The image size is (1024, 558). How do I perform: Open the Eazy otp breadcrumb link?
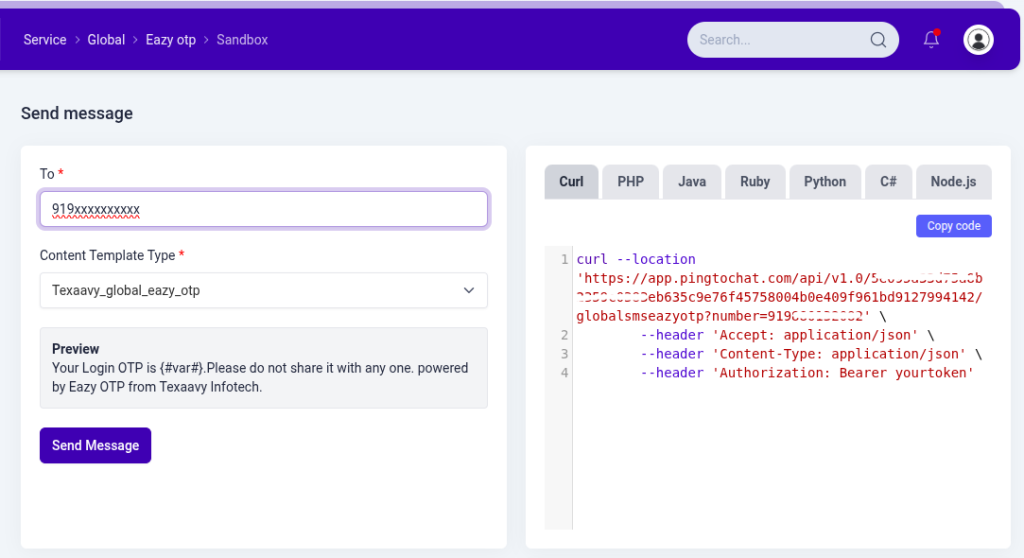pos(171,40)
